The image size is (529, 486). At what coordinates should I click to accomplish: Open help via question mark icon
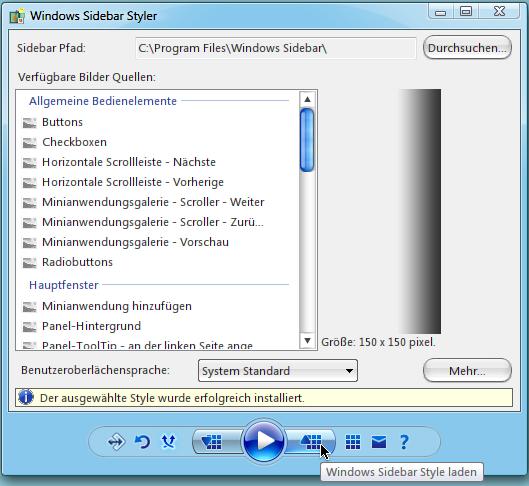[x=404, y=442]
